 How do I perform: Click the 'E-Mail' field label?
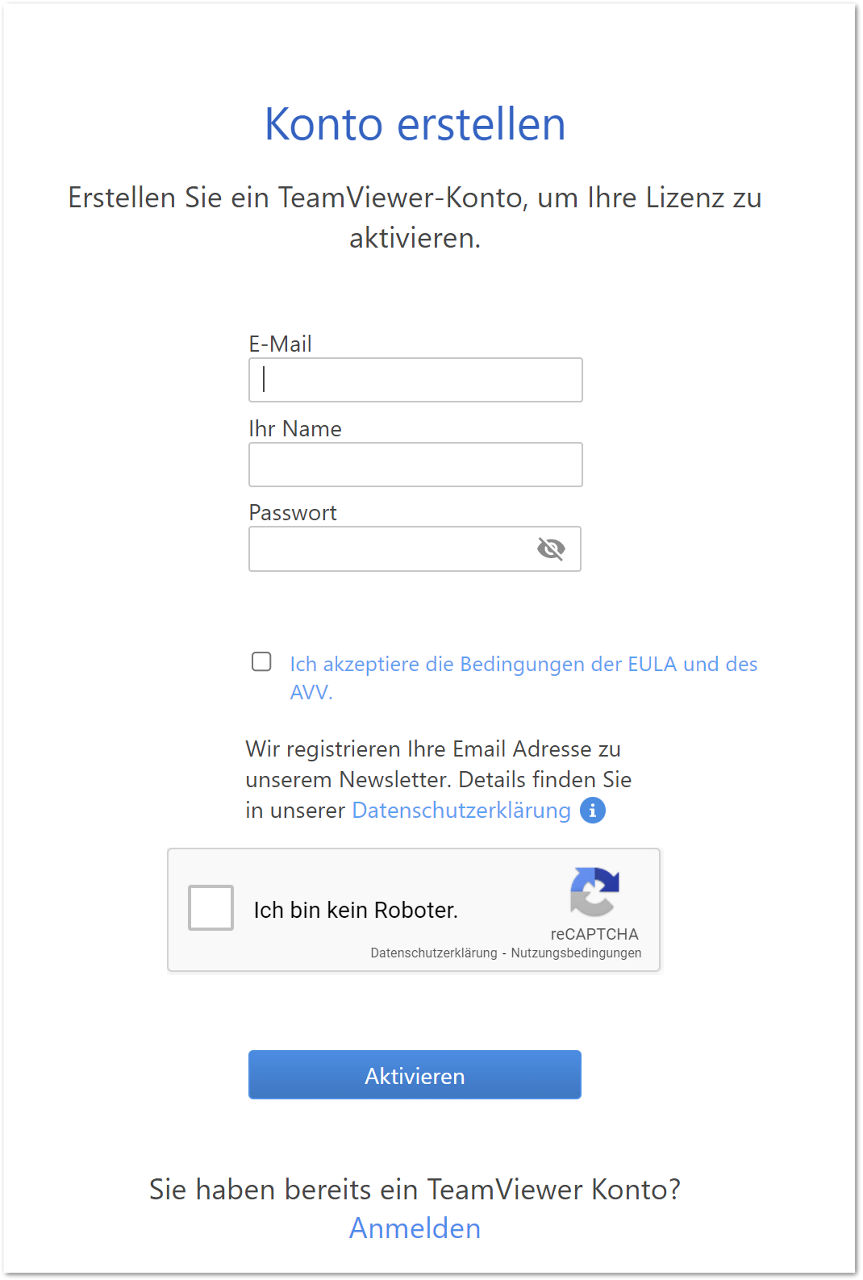pos(280,344)
